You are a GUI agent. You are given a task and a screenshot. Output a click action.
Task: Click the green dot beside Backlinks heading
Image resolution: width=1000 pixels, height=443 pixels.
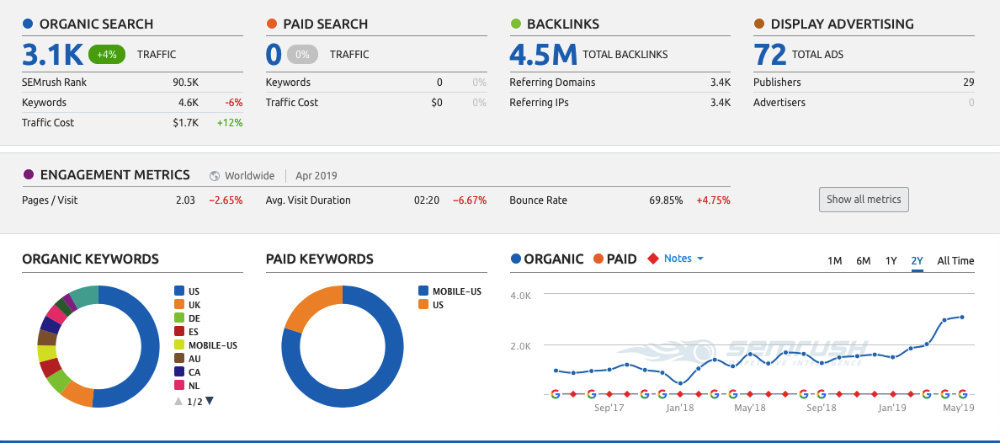[x=515, y=24]
